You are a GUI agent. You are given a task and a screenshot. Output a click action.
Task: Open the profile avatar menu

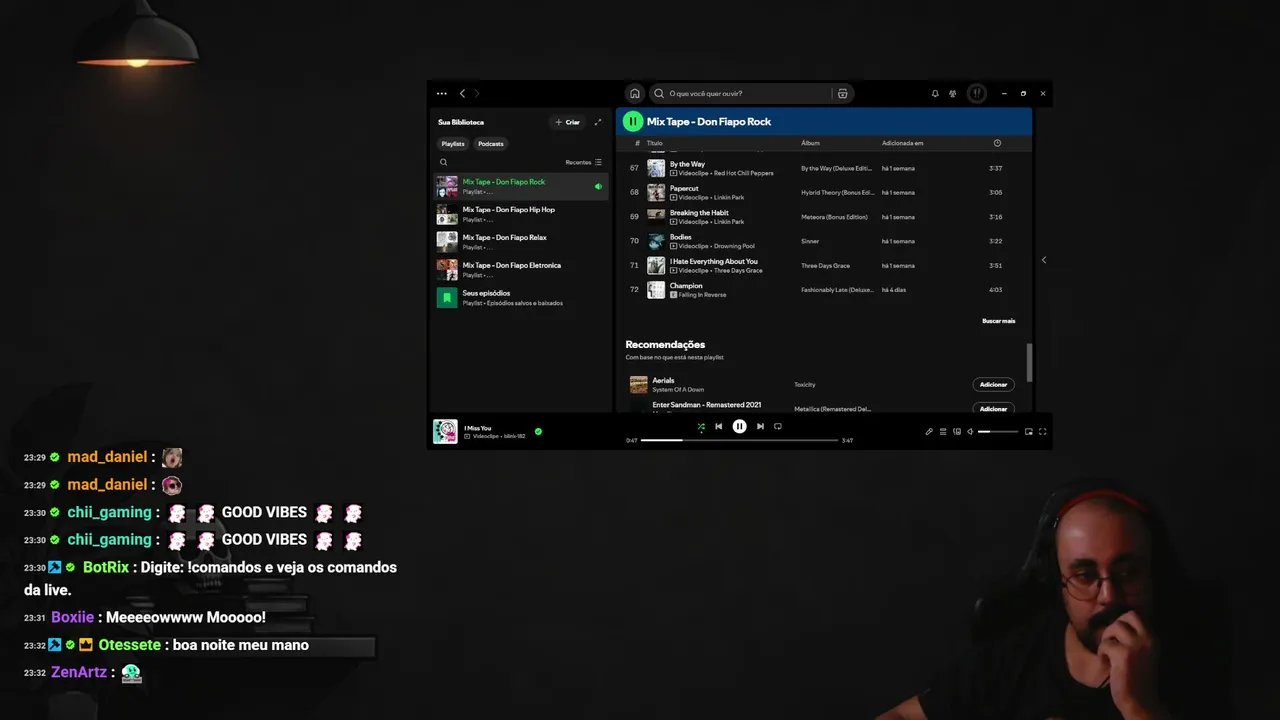point(977,93)
